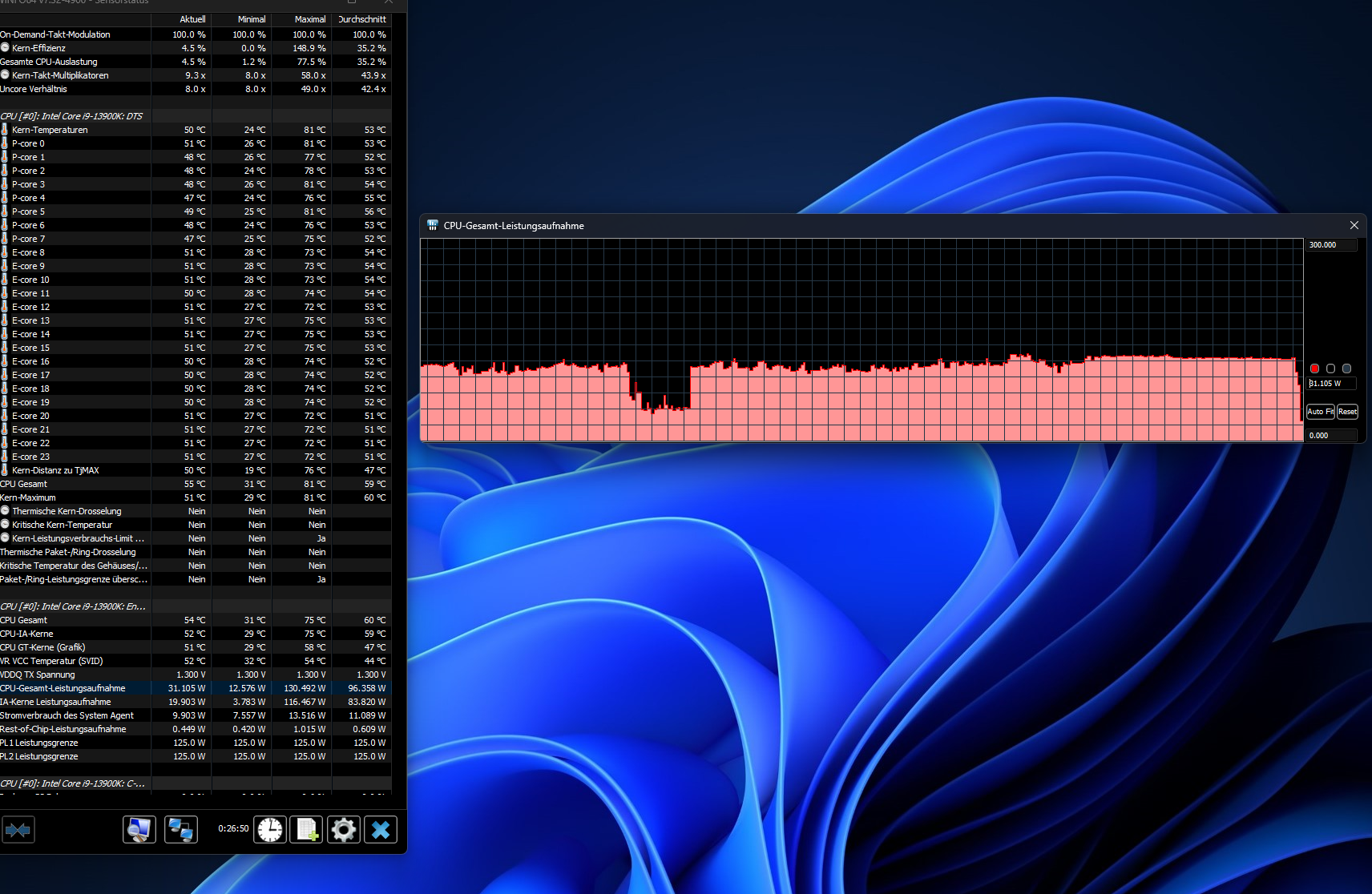The width and height of the screenshot is (1372, 894).
Task: Click the 31.105 W value field in graph window
Action: click(1332, 384)
